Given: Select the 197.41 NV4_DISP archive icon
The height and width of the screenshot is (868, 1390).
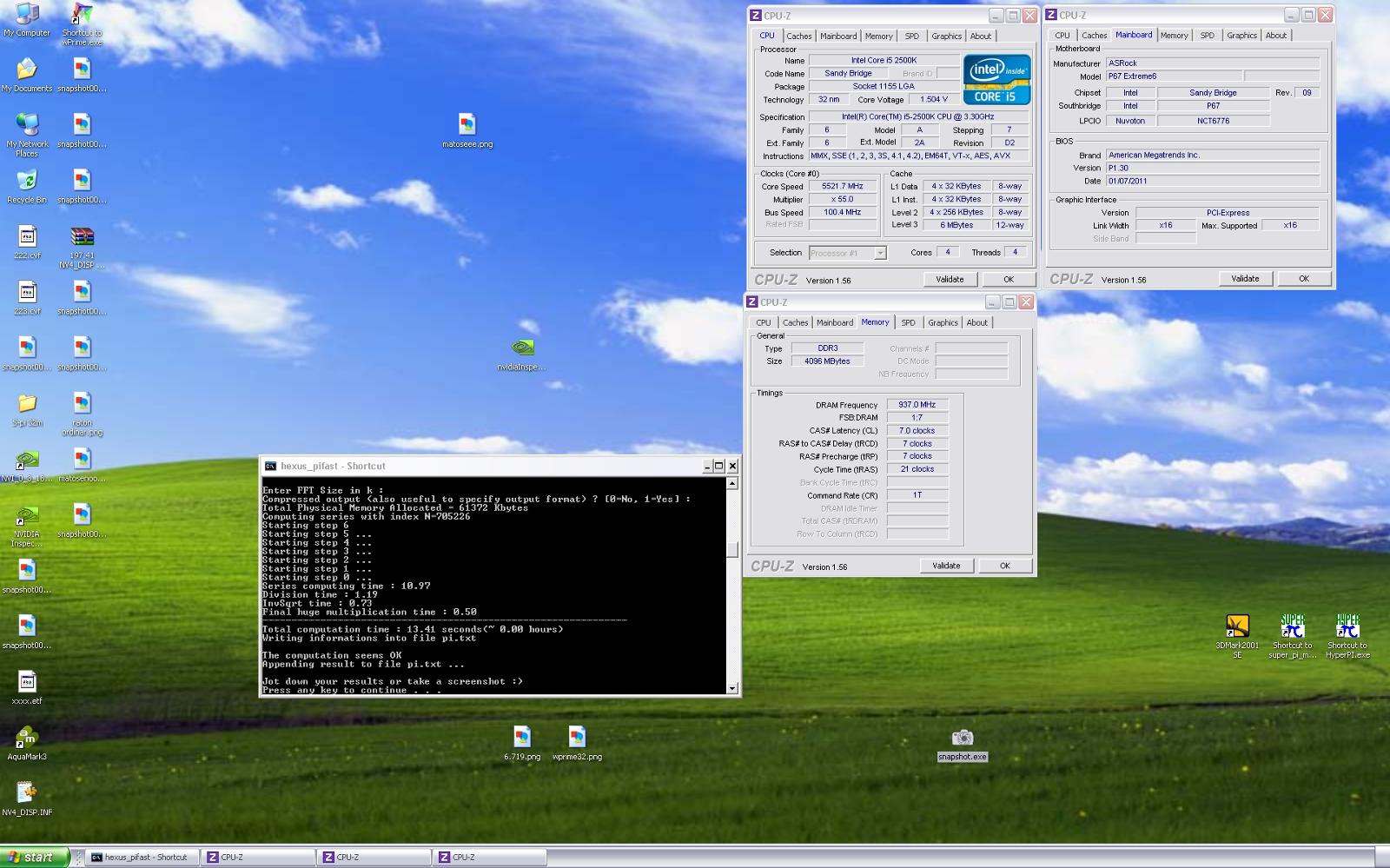Looking at the screenshot, I should pyautogui.click(x=82, y=247).
